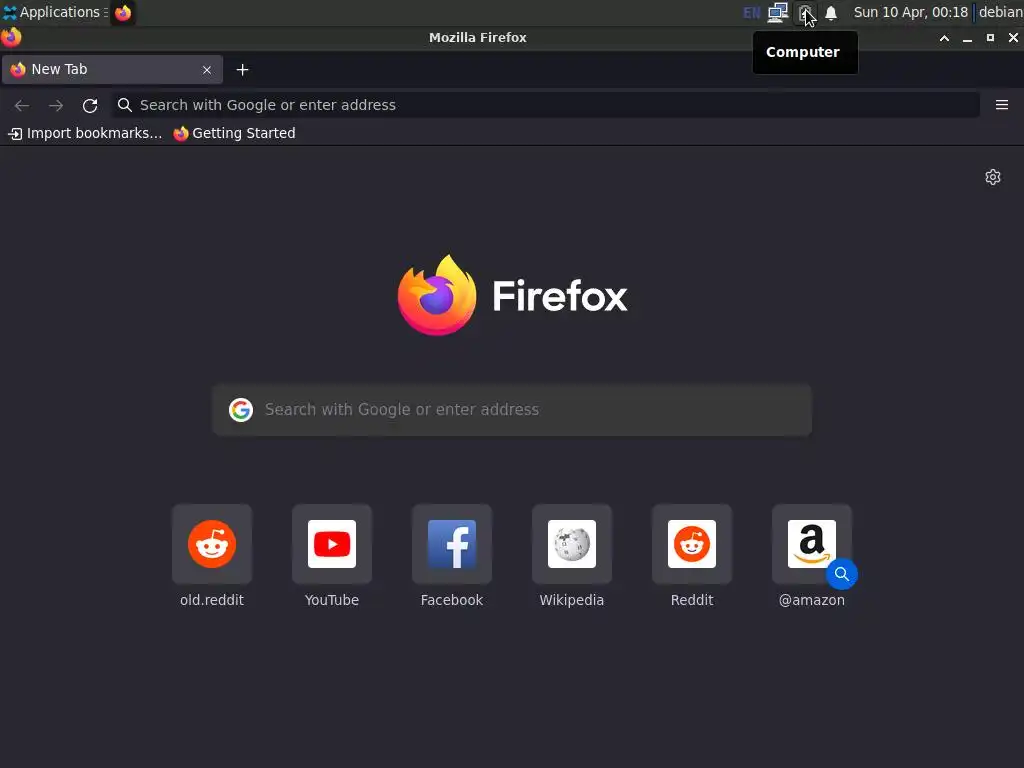Open the debian user menu
1024x768 pixels.
click(x=1000, y=12)
